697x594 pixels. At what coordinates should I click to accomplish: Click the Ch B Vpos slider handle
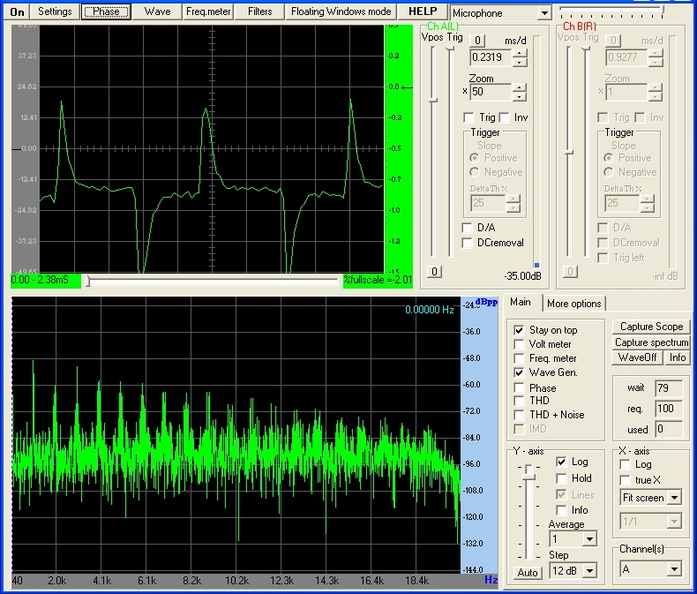[x=569, y=153]
